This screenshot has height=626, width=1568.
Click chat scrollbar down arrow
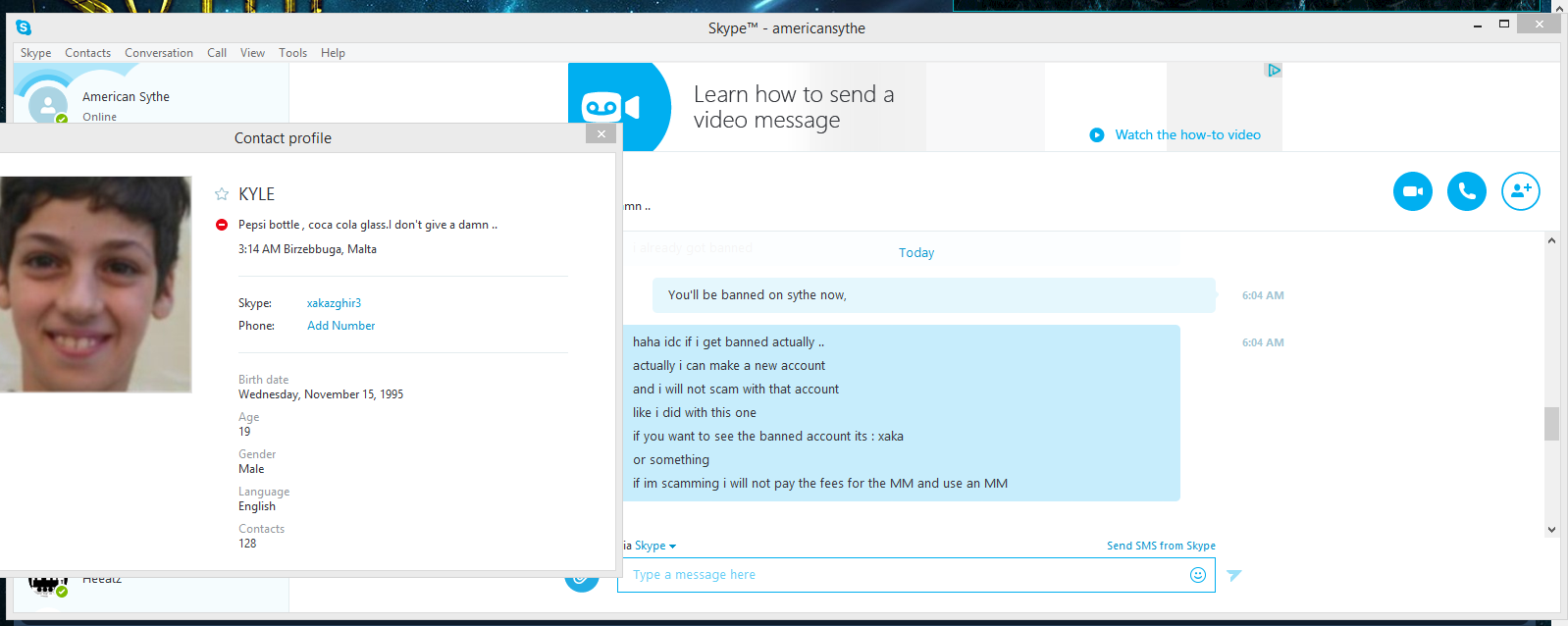click(1551, 530)
